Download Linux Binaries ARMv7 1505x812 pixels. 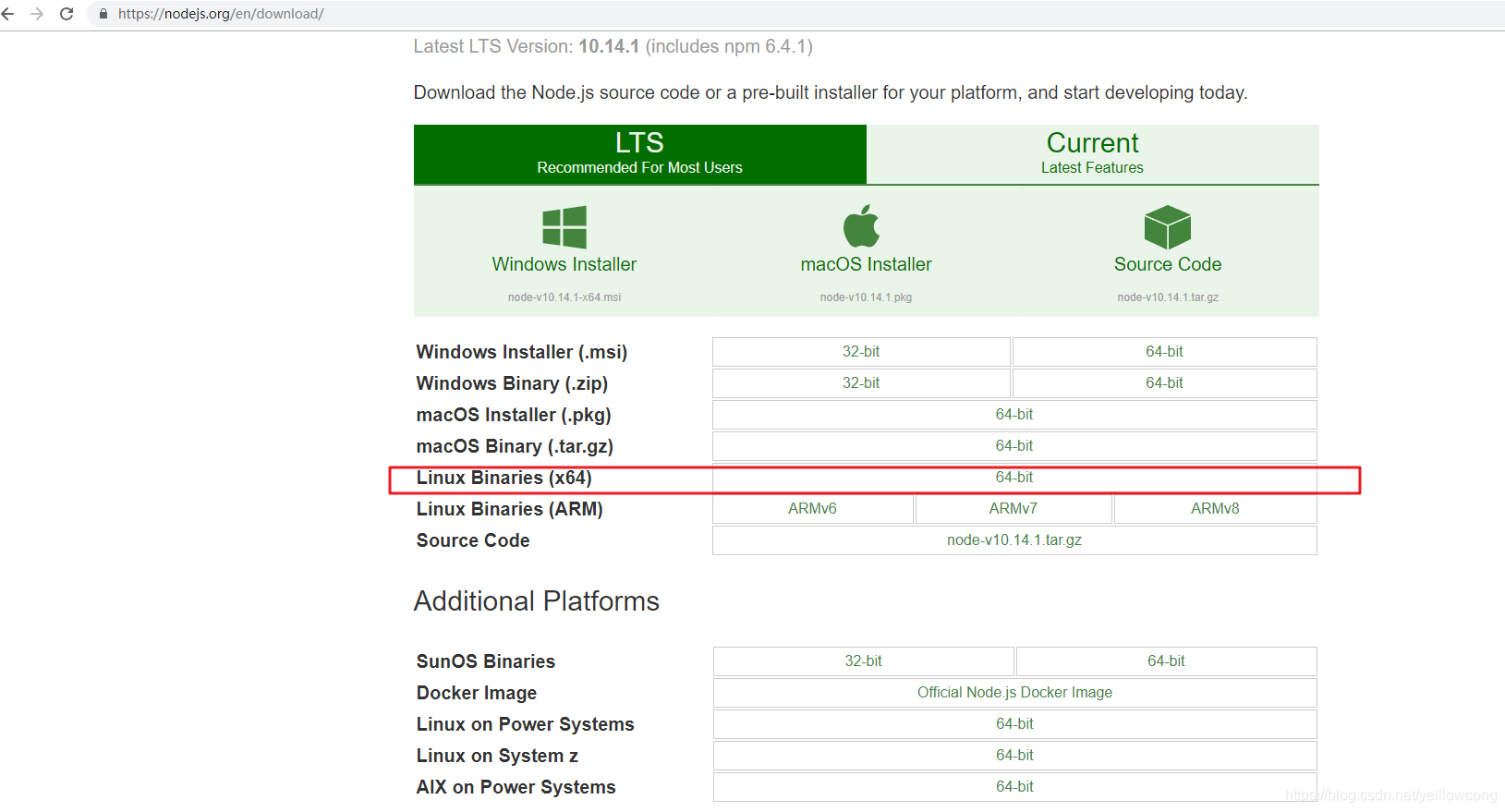click(x=1013, y=509)
